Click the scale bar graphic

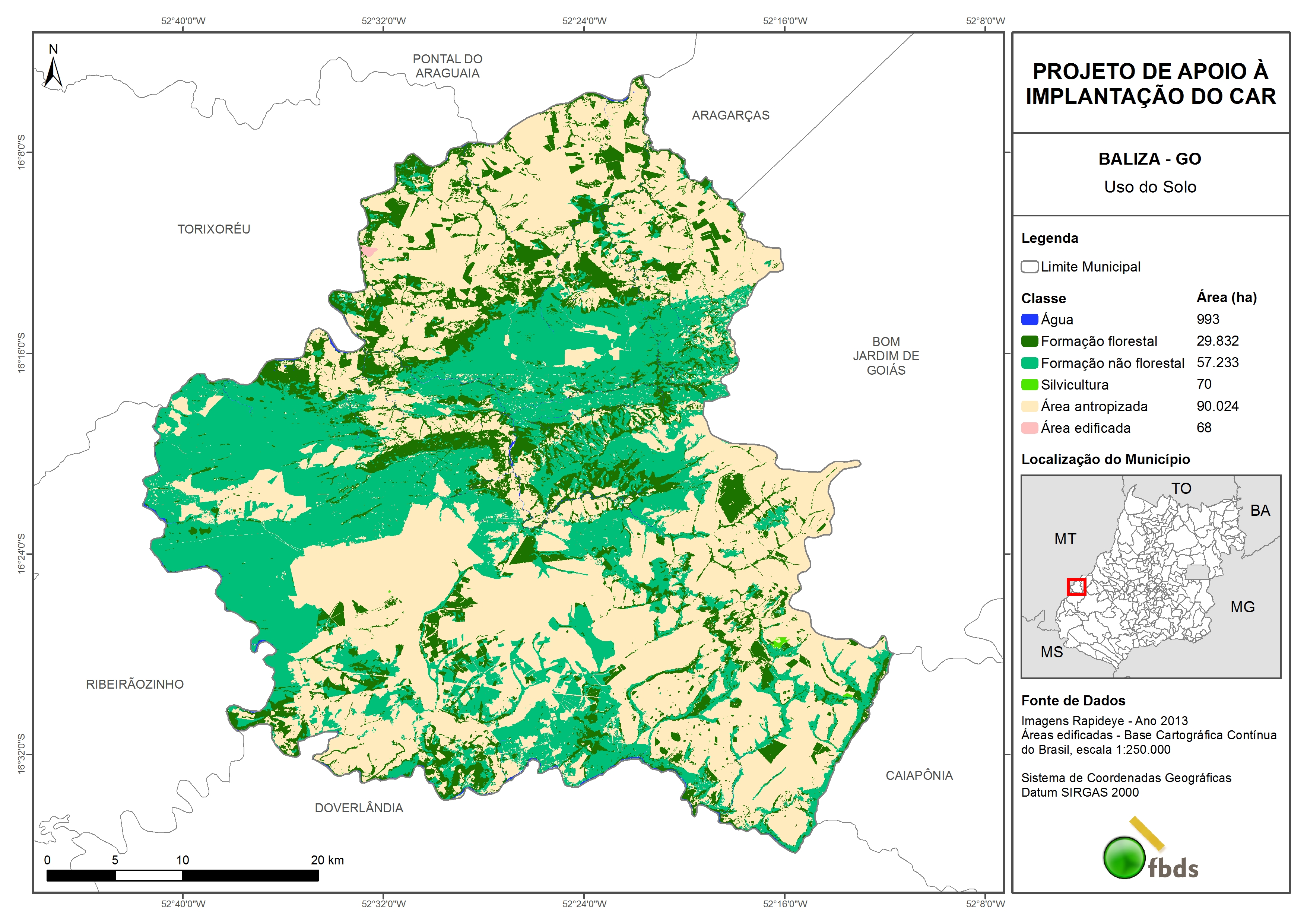(182, 875)
